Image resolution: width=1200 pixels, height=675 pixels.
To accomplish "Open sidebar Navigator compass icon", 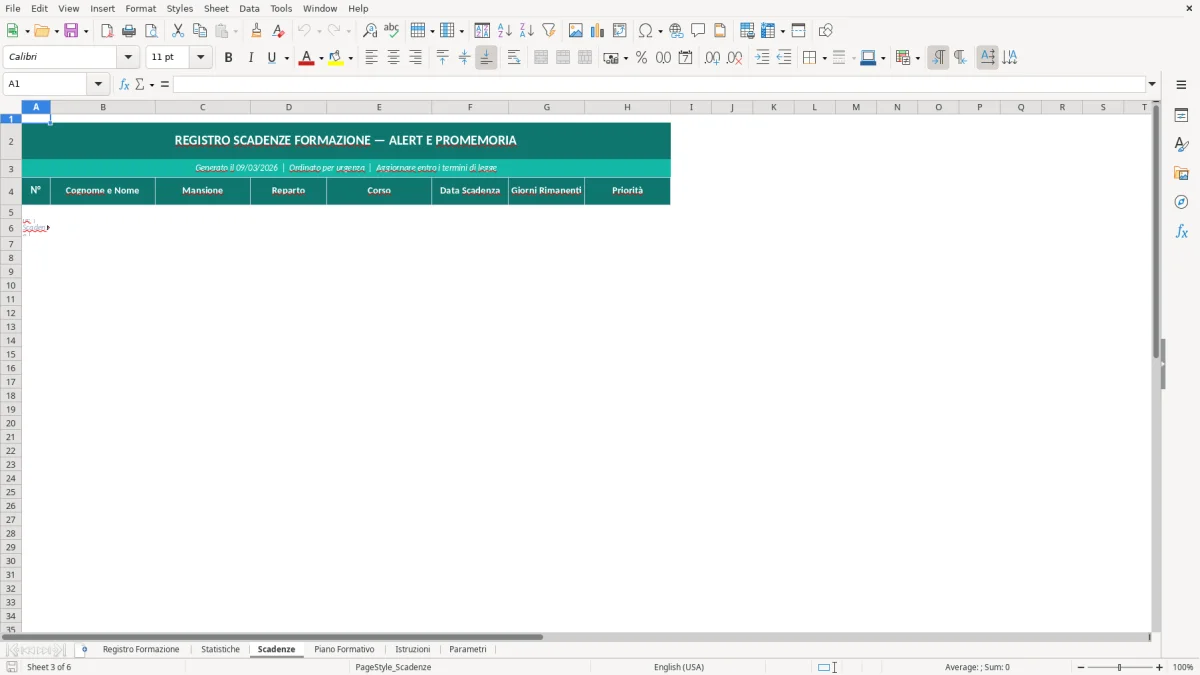I will pyautogui.click(x=1181, y=203).
